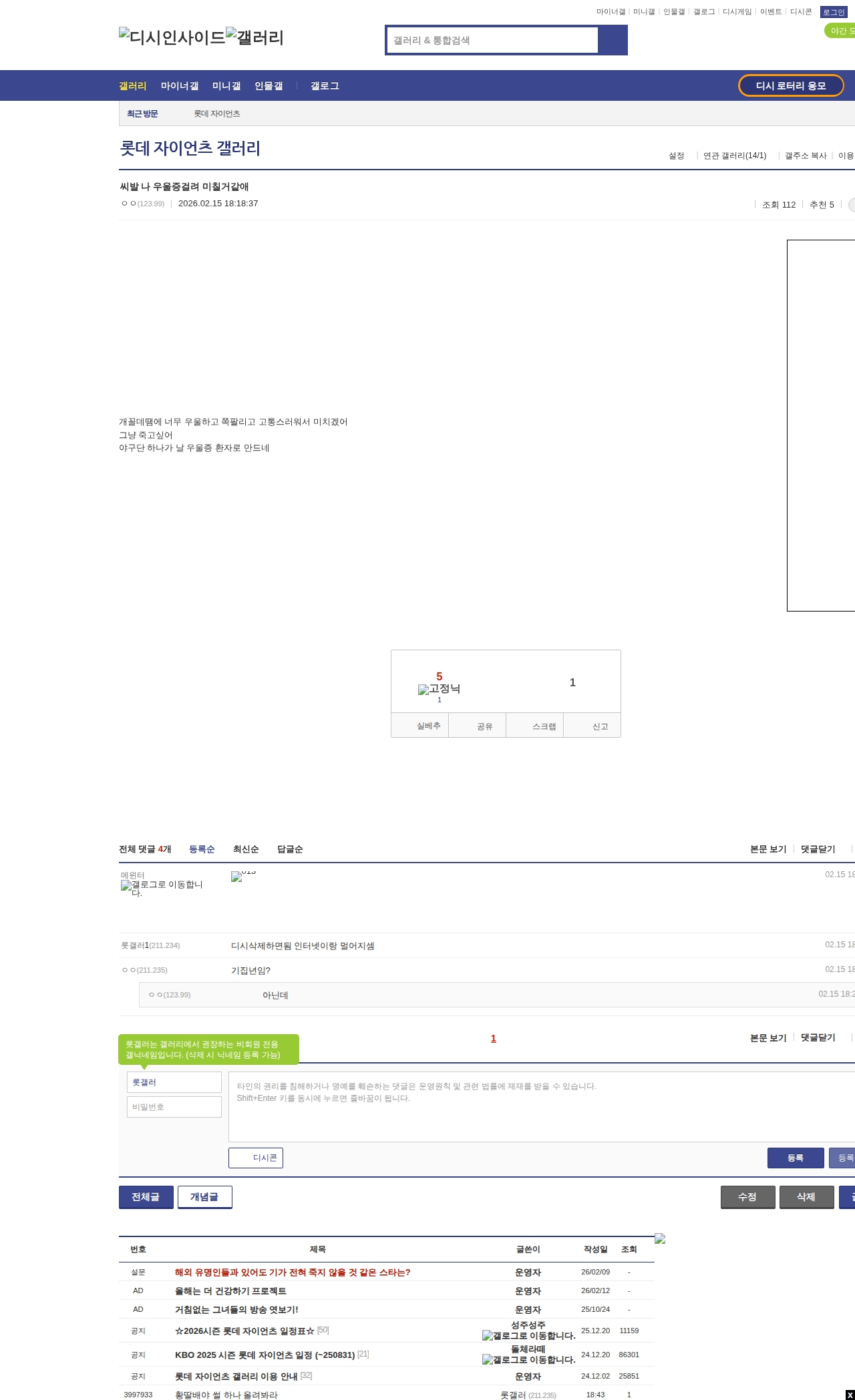855x1400 pixels.
Task: Open 디시게임 in the top utility links
Action: point(737,12)
